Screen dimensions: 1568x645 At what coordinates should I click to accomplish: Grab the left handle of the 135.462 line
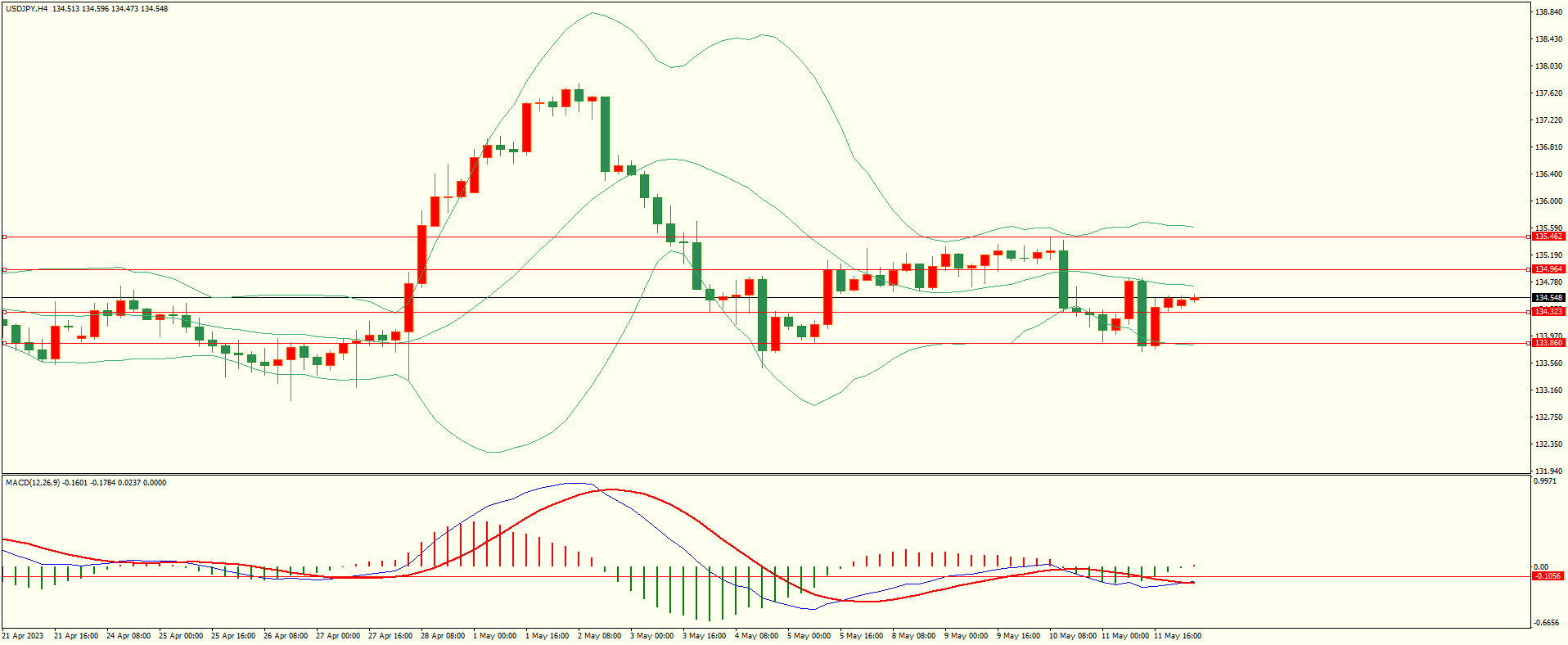click(4, 237)
